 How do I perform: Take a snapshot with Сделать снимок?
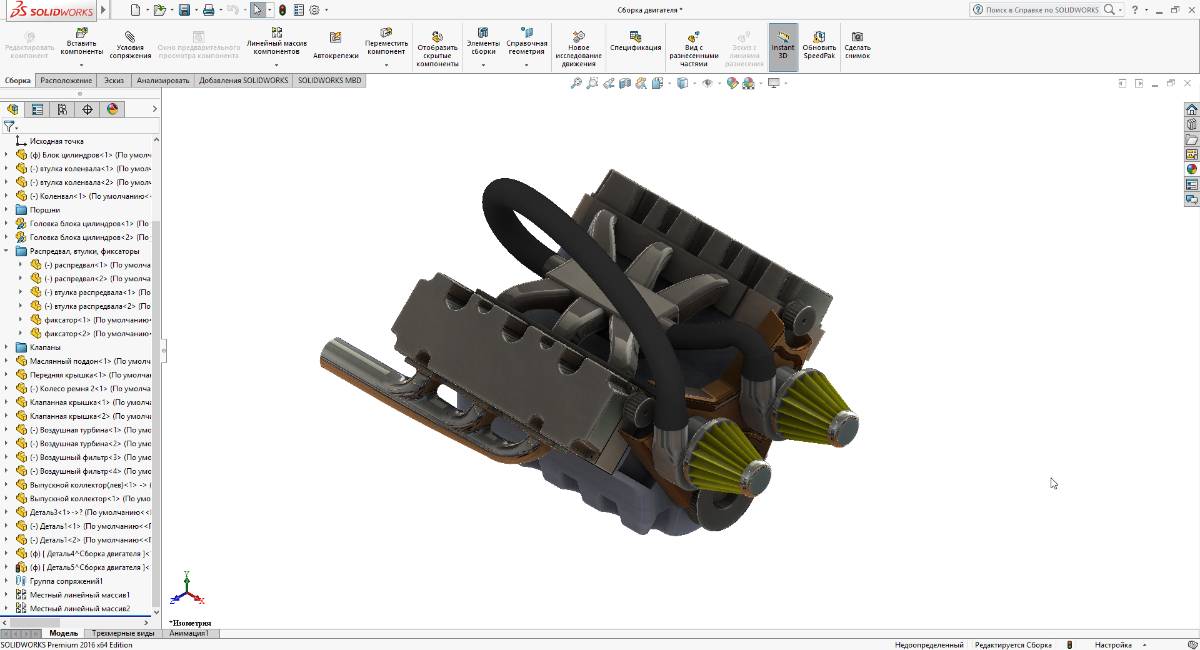pyautogui.click(x=857, y=36)
